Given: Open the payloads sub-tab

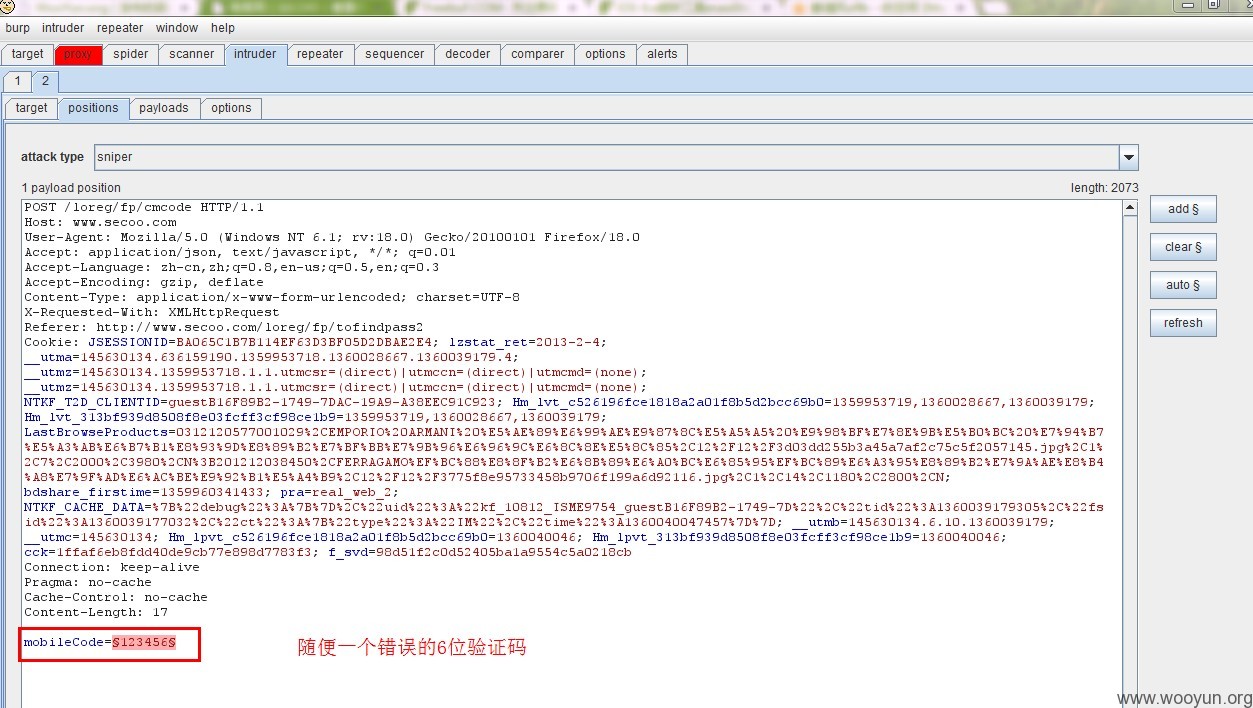Looking at the screenshot, I should tap(164, 108).
